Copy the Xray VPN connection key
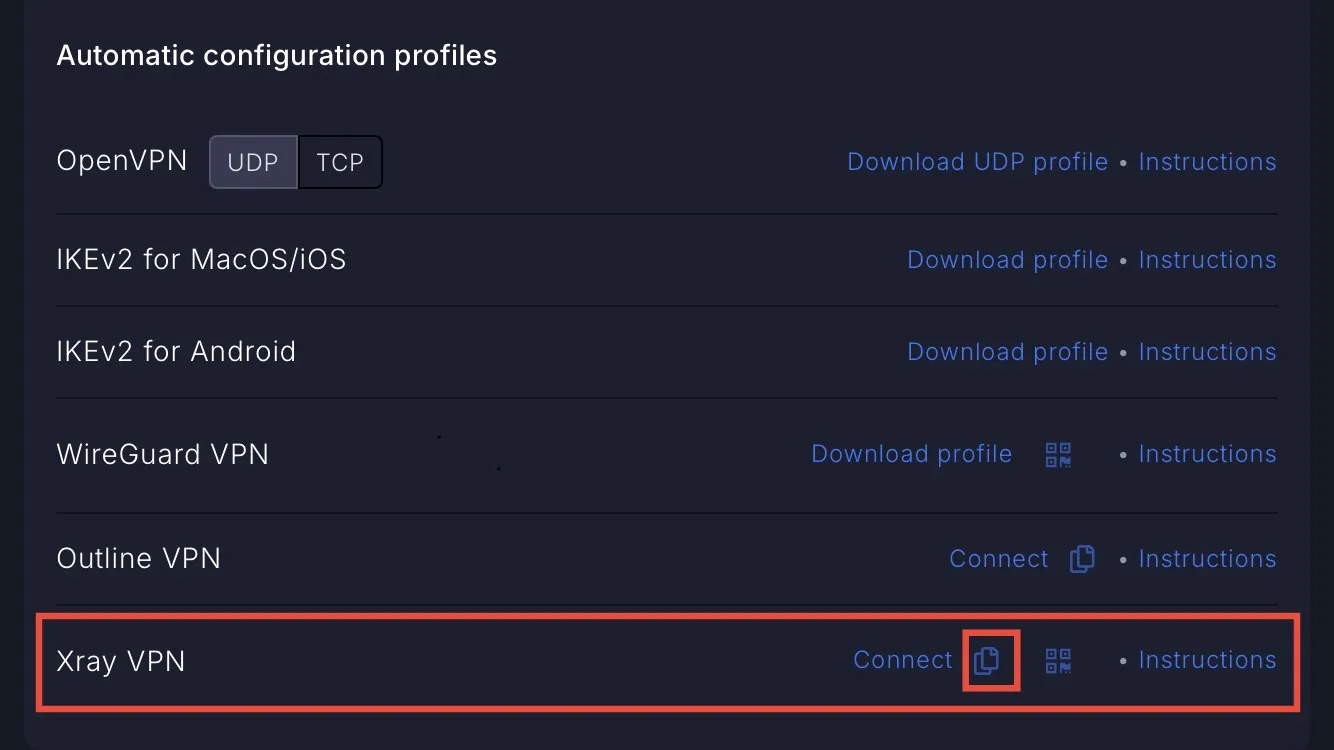 tap(987, 660)
